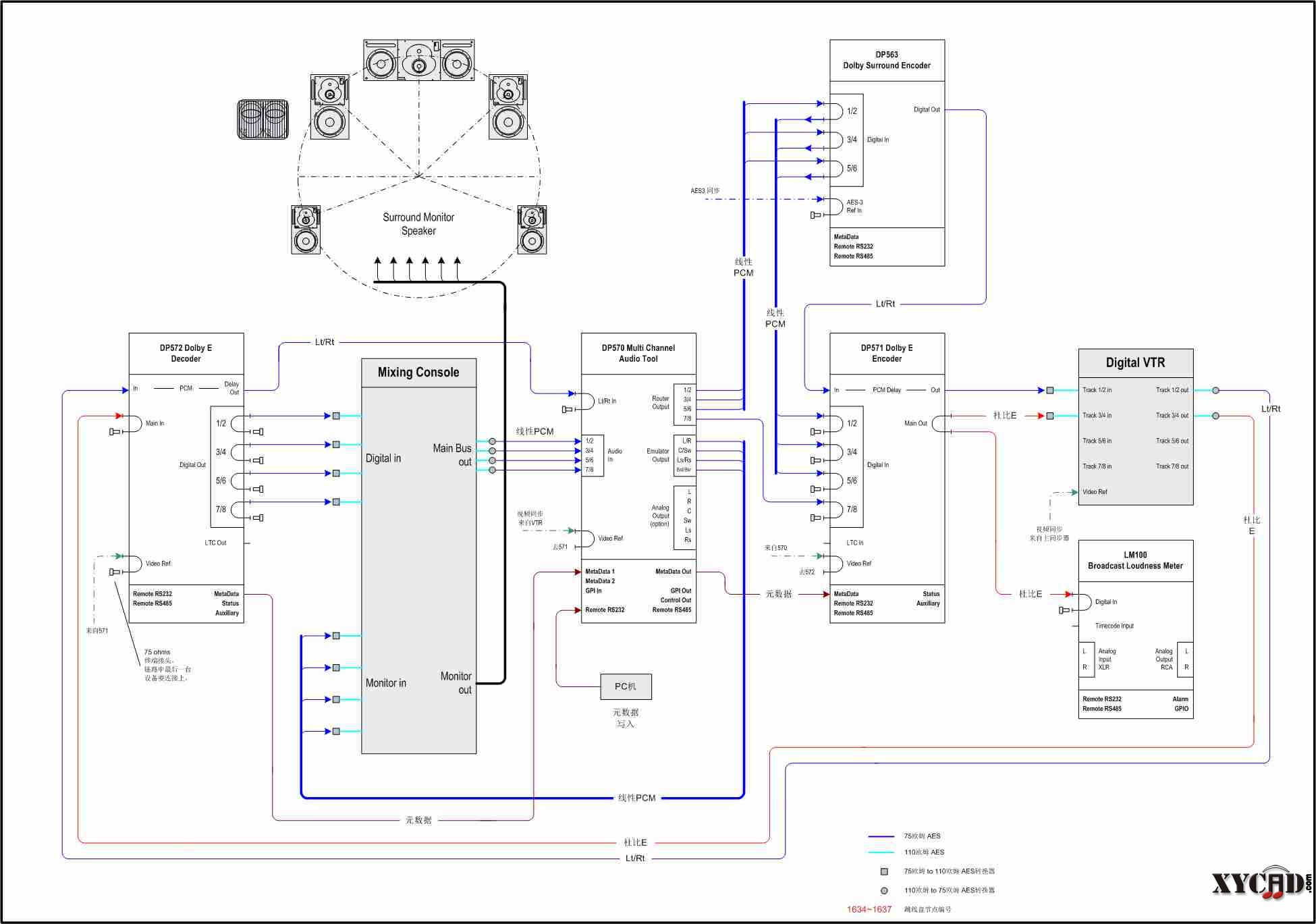This screenshot has height=924, width=1316.
Task: Click the Digital VTR header
Action: click(1136, 363)
